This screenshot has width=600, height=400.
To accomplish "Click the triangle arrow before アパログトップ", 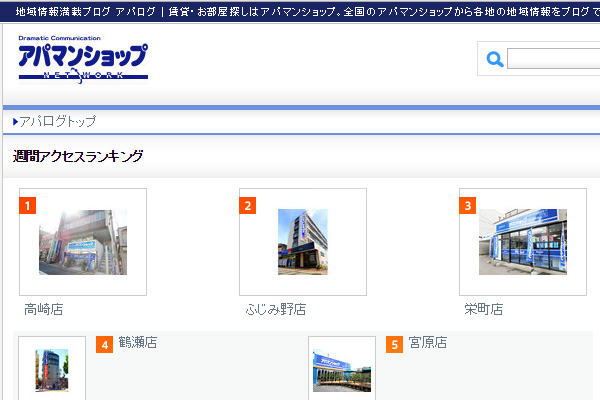I will (15, 121).
